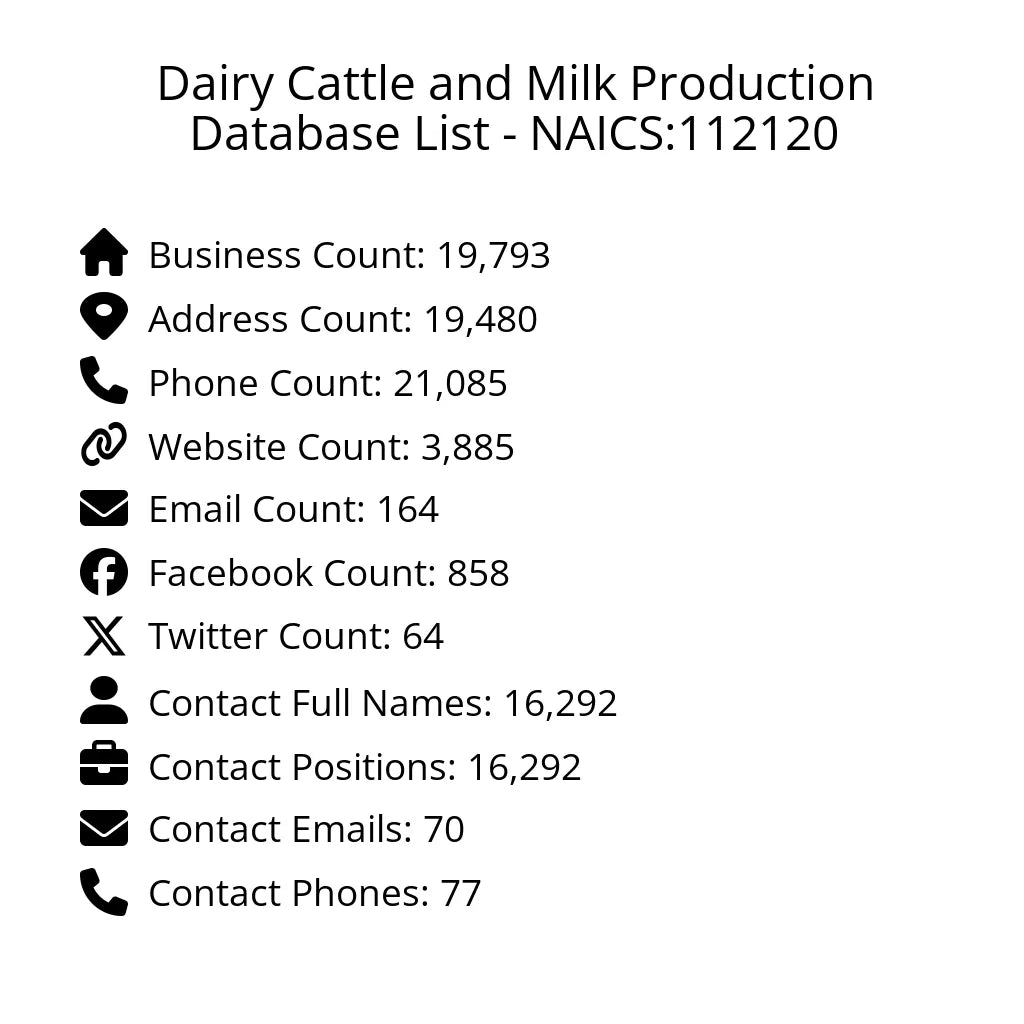Click the map pin icon for Address Count
Image resolution: width=1024 pixels, height=1024 pixels.
click(104, 317)
